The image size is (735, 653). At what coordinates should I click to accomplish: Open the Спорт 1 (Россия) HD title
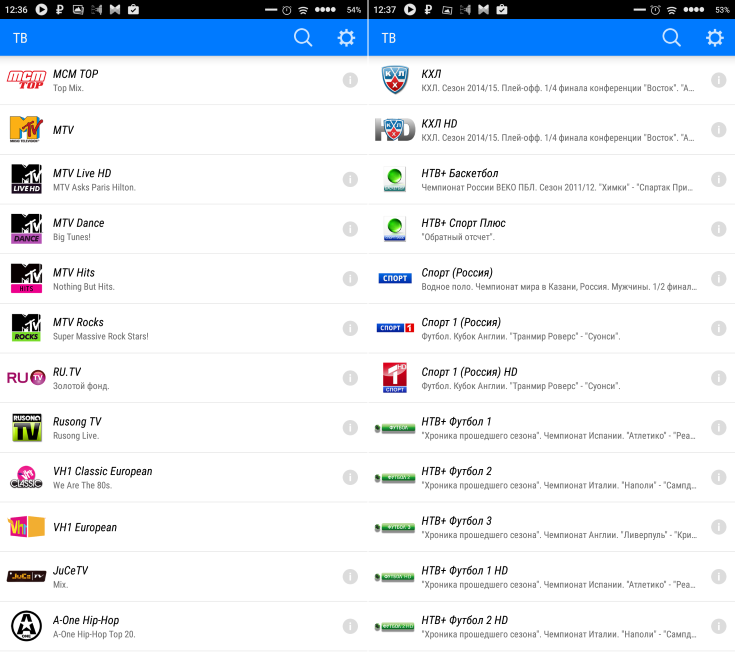tap(469, 372)
